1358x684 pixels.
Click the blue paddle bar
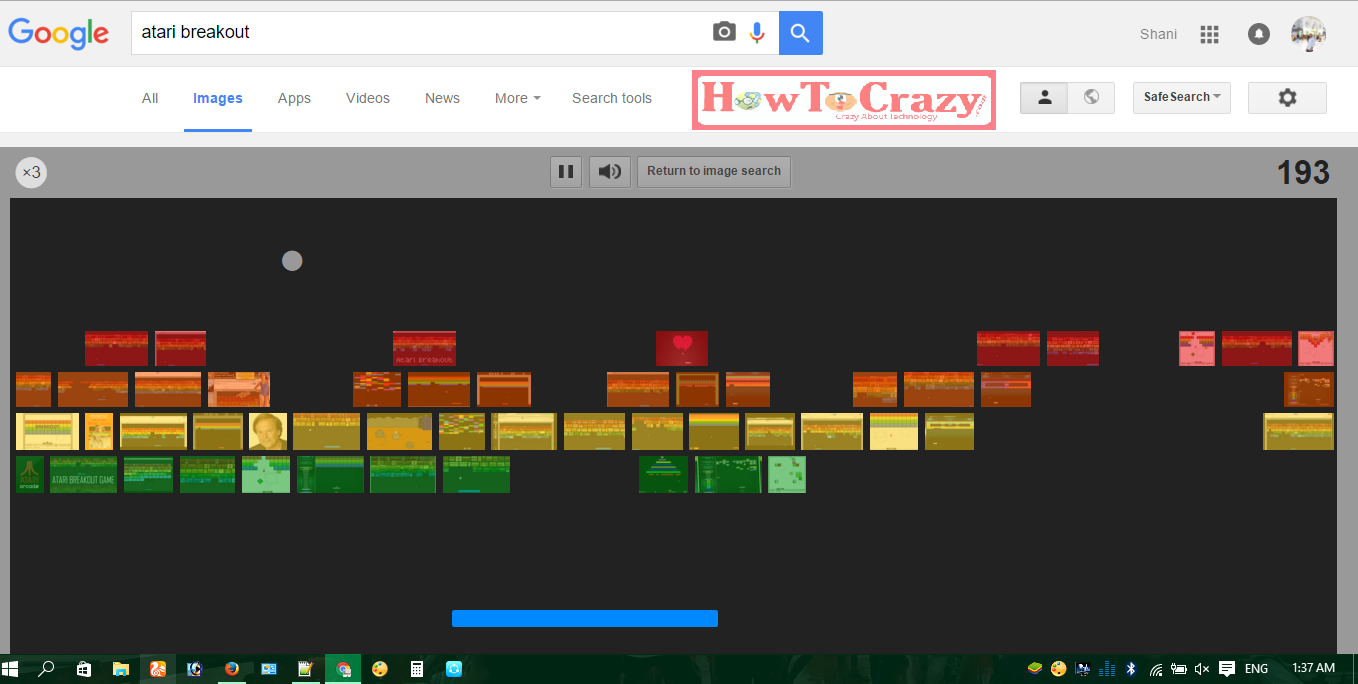click(585, 618)
